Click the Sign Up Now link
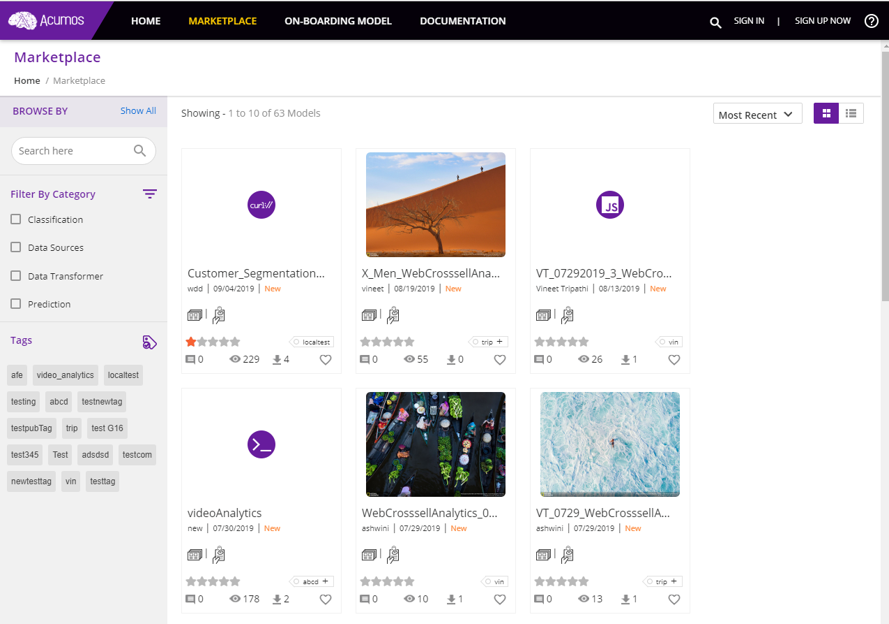 pos(822,21)
